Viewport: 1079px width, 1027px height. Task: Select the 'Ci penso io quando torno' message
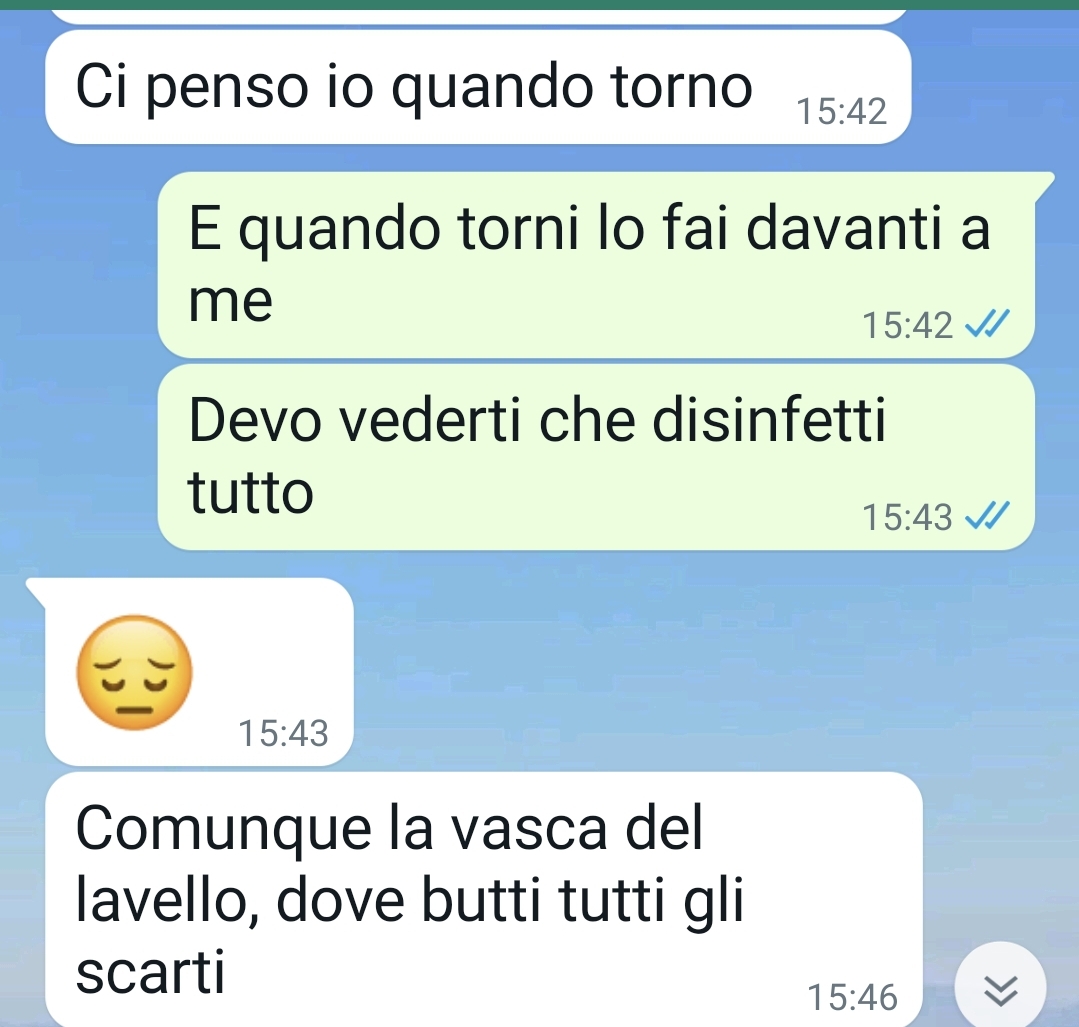point(478,87)
